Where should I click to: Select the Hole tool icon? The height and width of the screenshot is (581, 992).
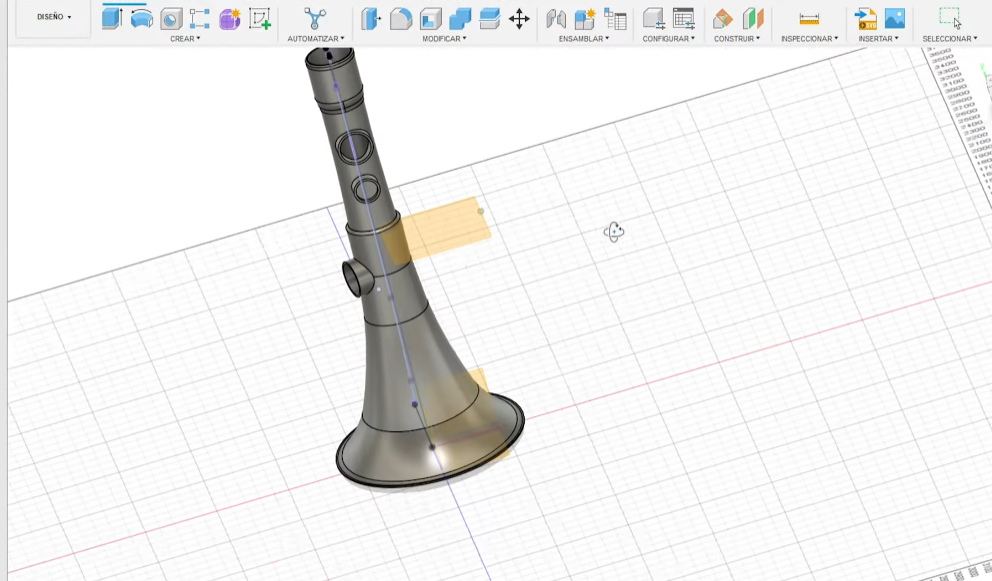pos(171,19)
